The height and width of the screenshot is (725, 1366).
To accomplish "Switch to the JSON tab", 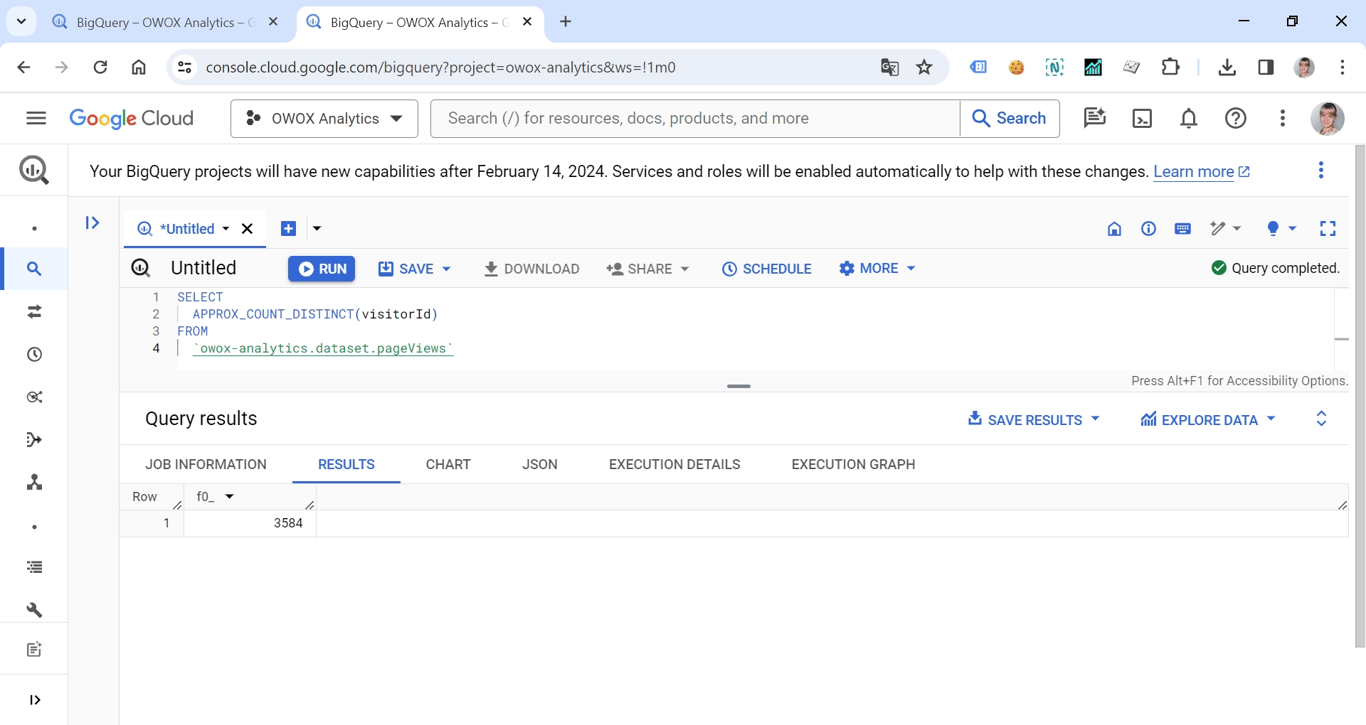I will click(540, 464).
